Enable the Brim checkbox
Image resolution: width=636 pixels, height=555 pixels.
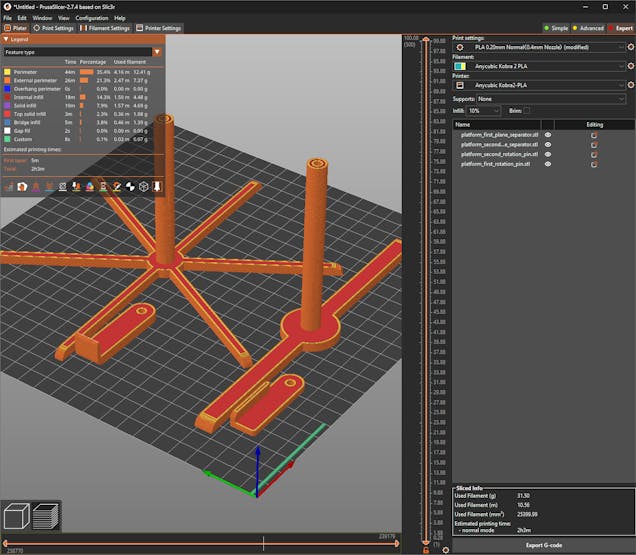click(x=527, y=111)
